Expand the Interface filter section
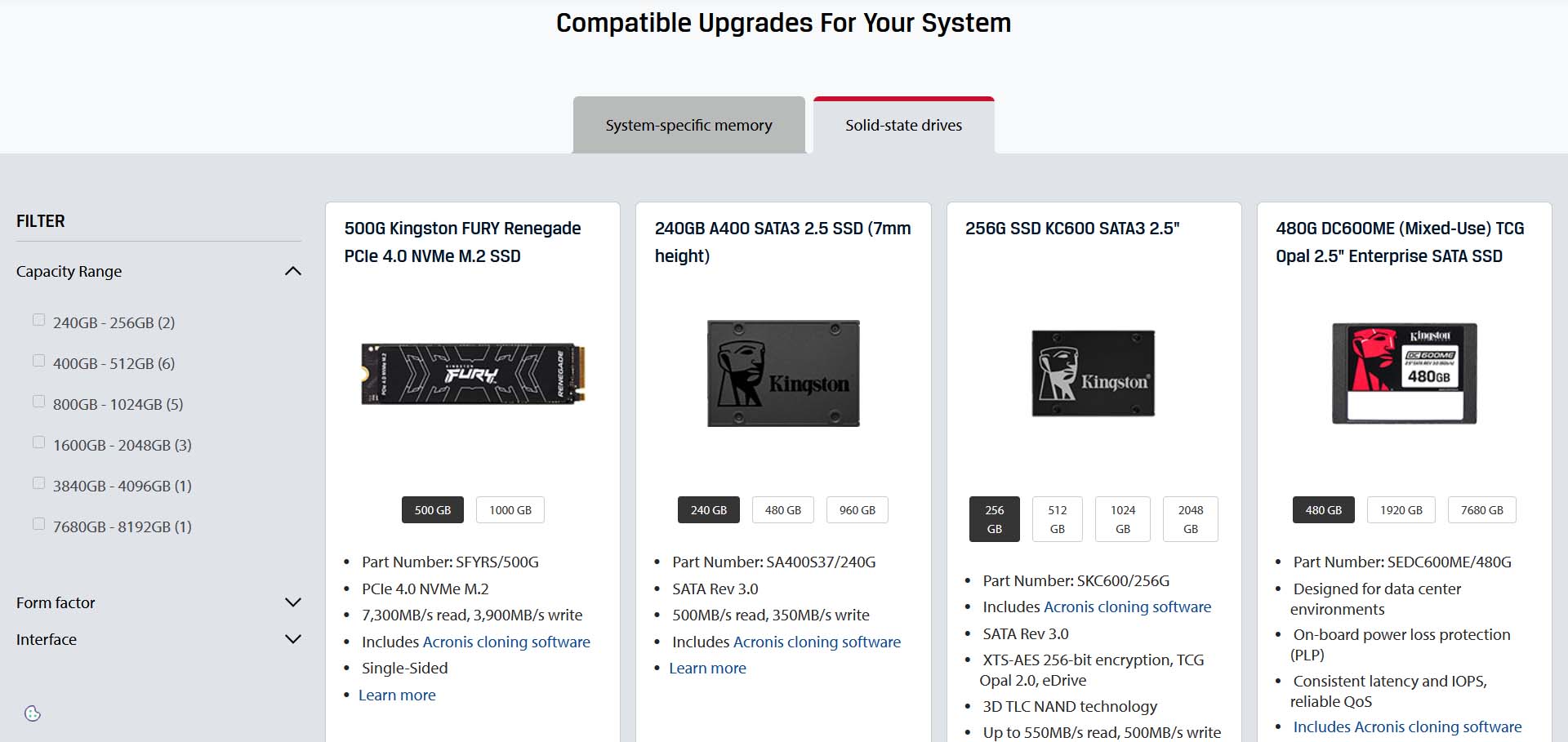The image size is (1568, 742). (x=292, y=639)
